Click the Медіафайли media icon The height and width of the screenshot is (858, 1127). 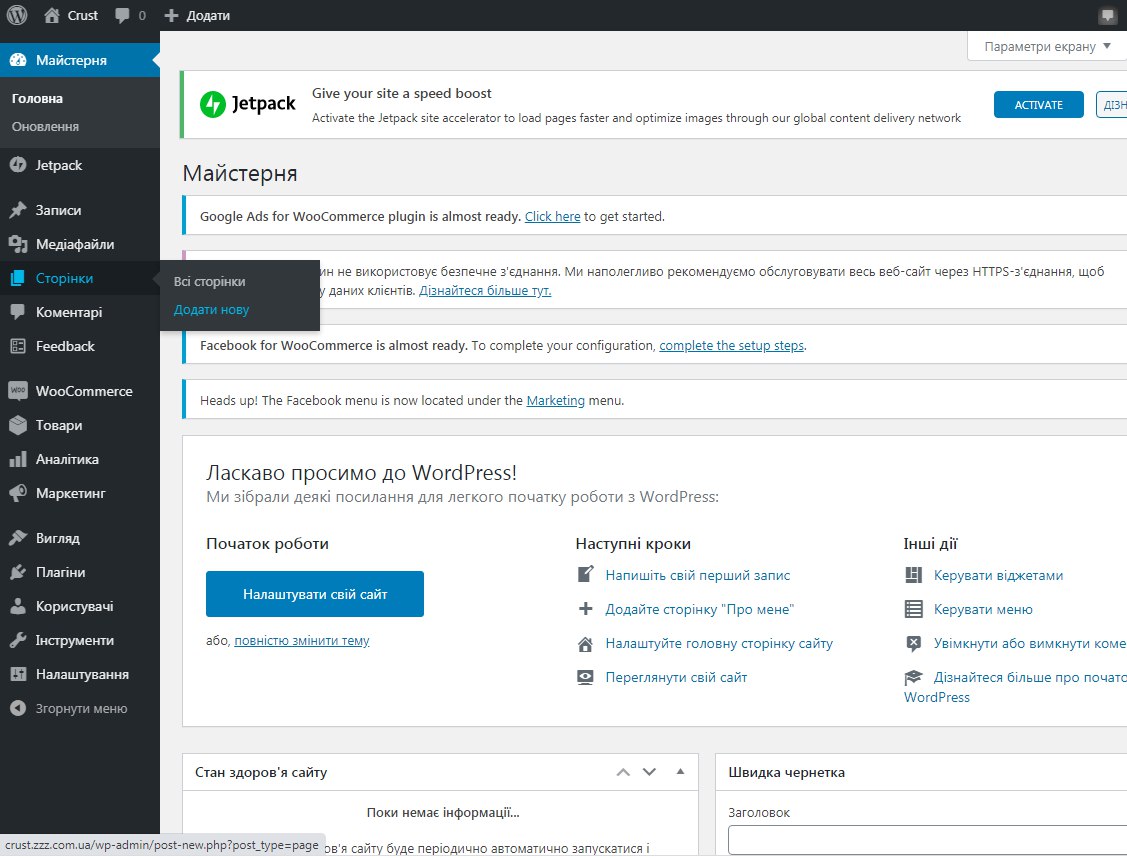tap(18, 244)
